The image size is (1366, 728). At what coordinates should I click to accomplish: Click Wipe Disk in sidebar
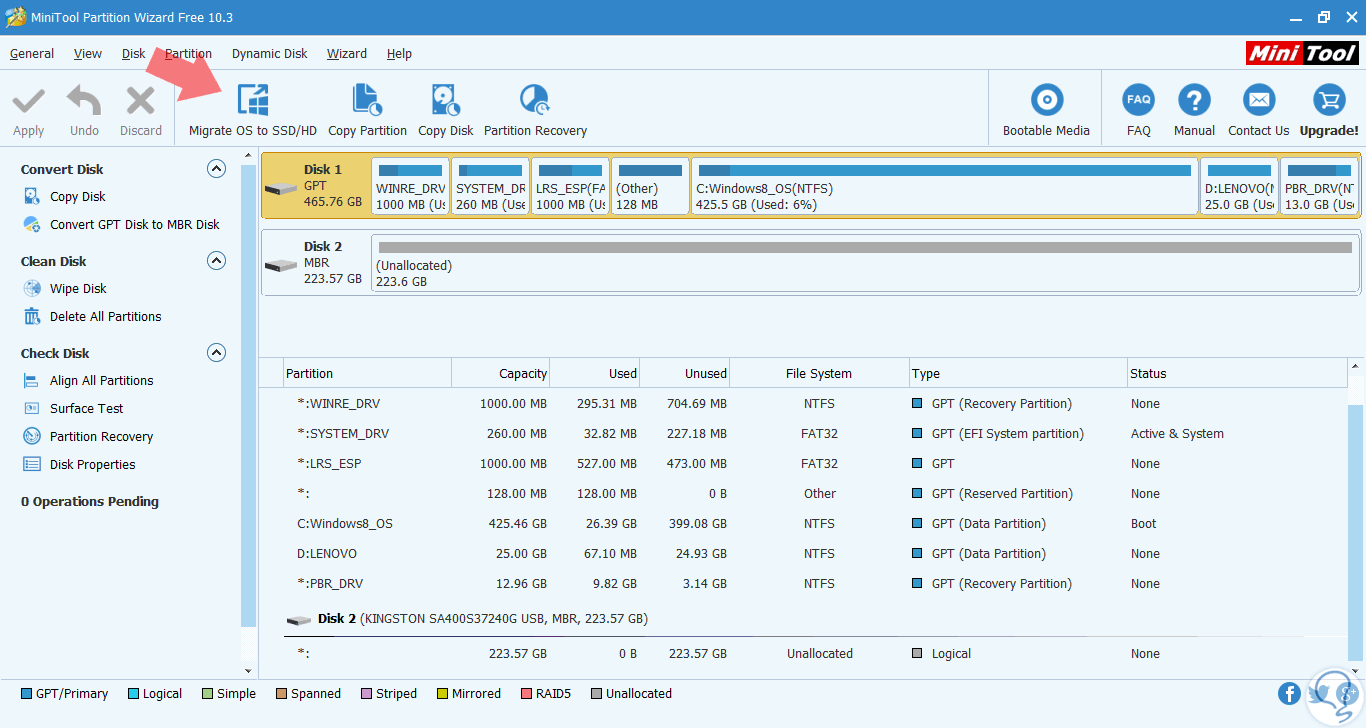coord(78,289)
